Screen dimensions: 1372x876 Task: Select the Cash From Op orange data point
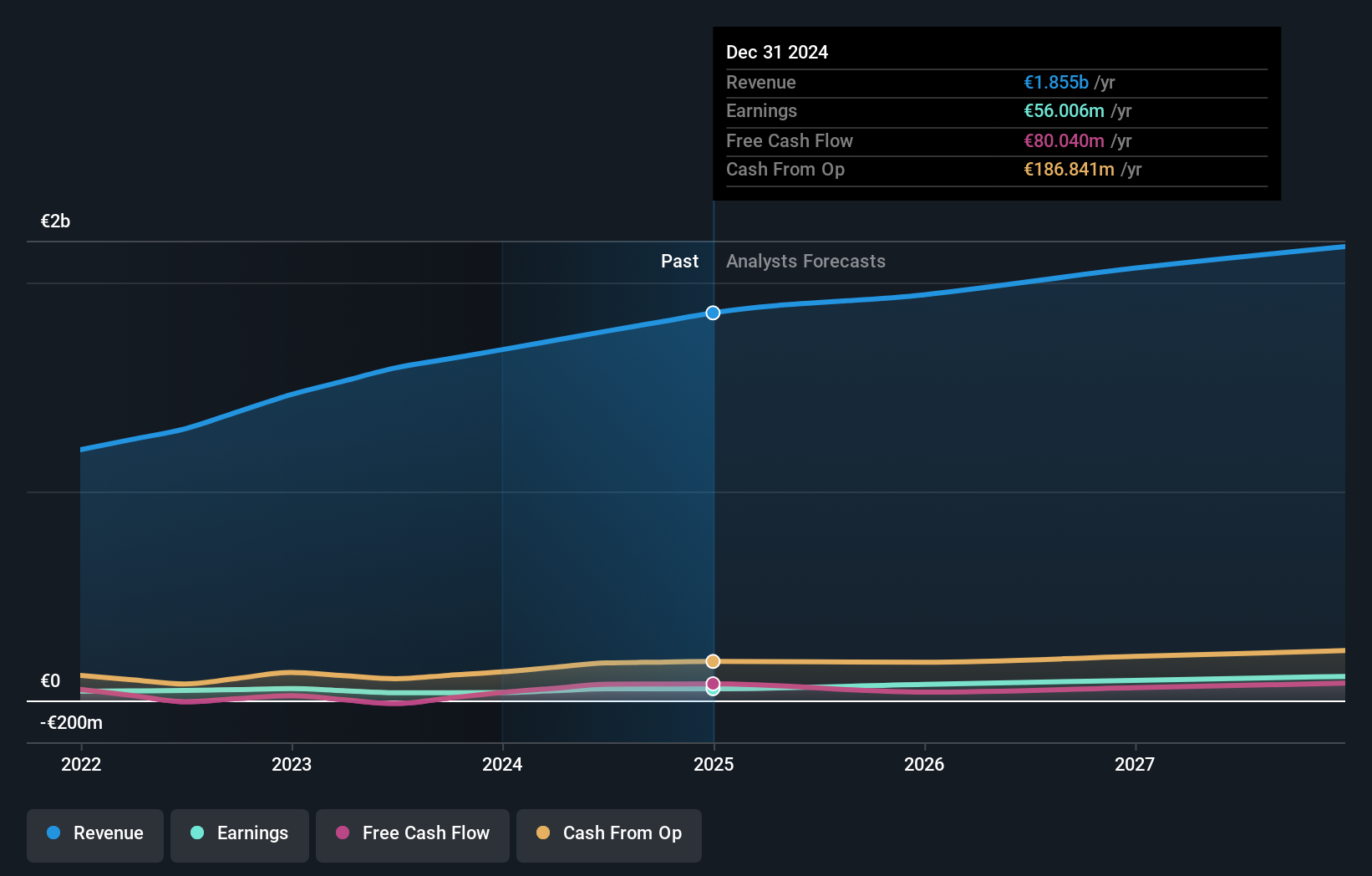[x=713, y=661]
